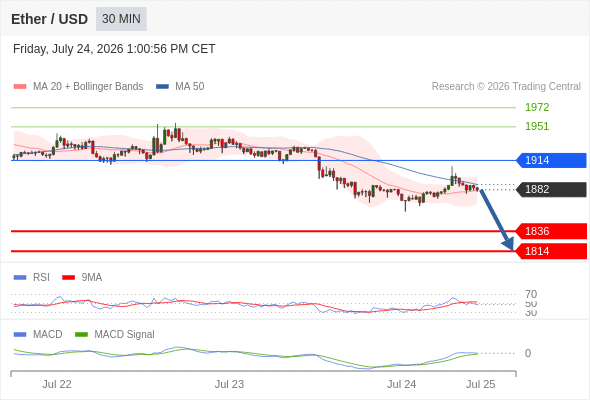The image size is (590, 400).
Task: Click the Jul 24 date axis label
Action: (x=401, y=384)
